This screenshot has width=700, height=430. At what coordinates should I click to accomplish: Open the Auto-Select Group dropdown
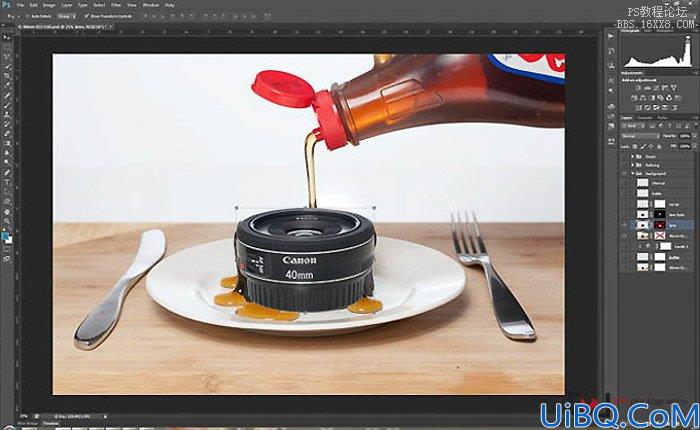click(66, 17)
